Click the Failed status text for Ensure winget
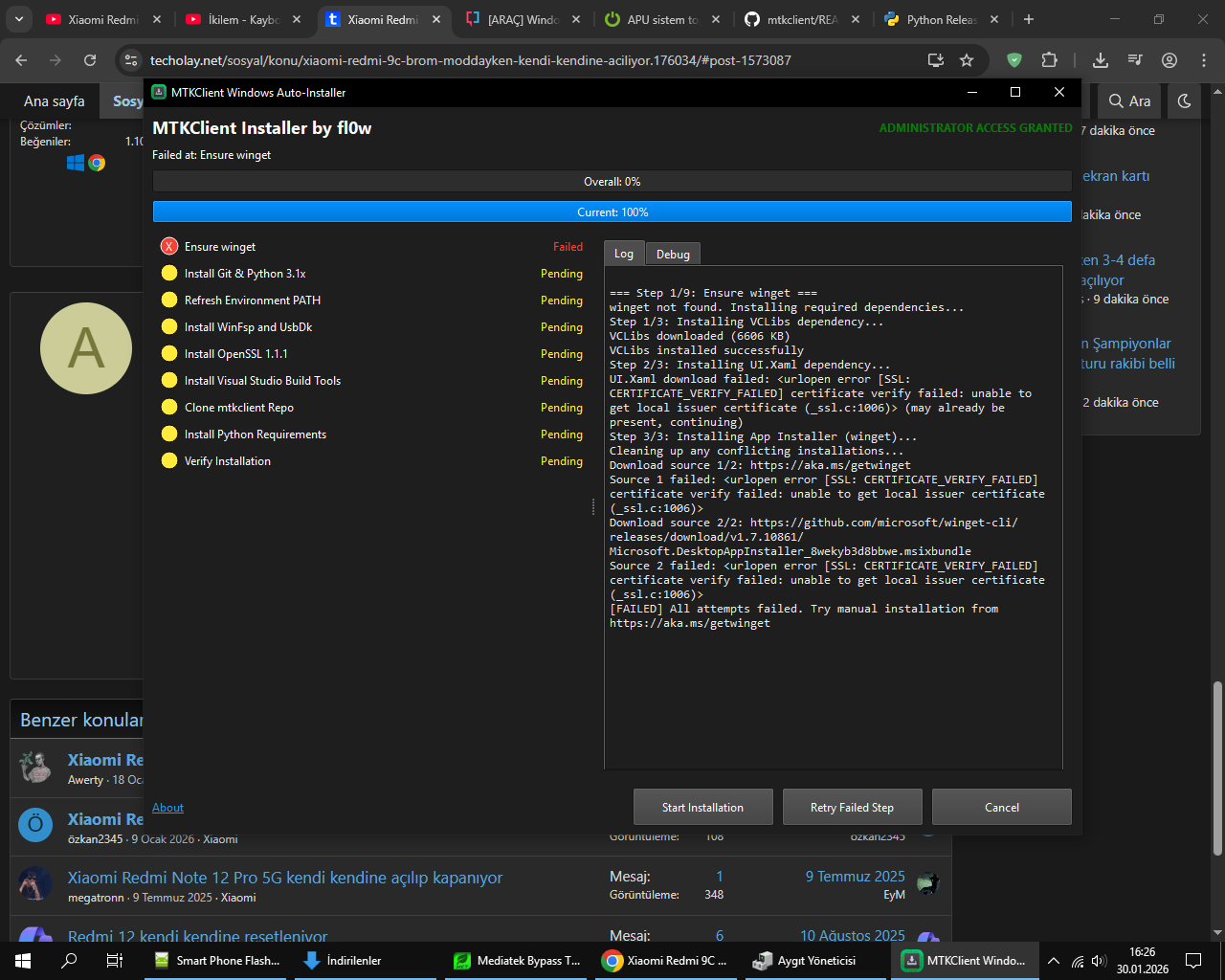The height and width of the screenshot is (980, 1225). tap(568, 247)
